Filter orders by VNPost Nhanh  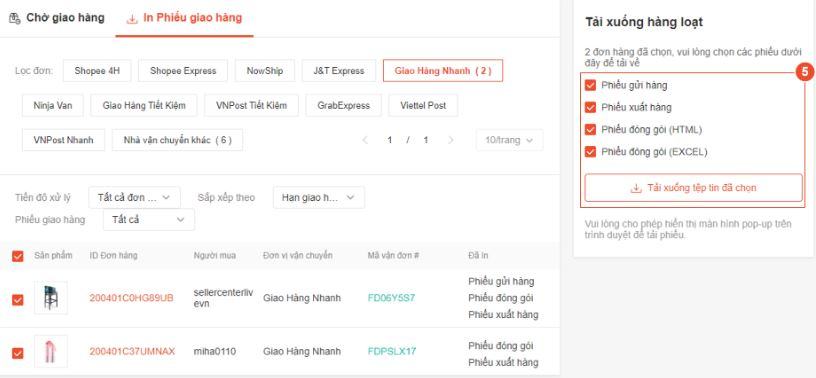point(63,140)
